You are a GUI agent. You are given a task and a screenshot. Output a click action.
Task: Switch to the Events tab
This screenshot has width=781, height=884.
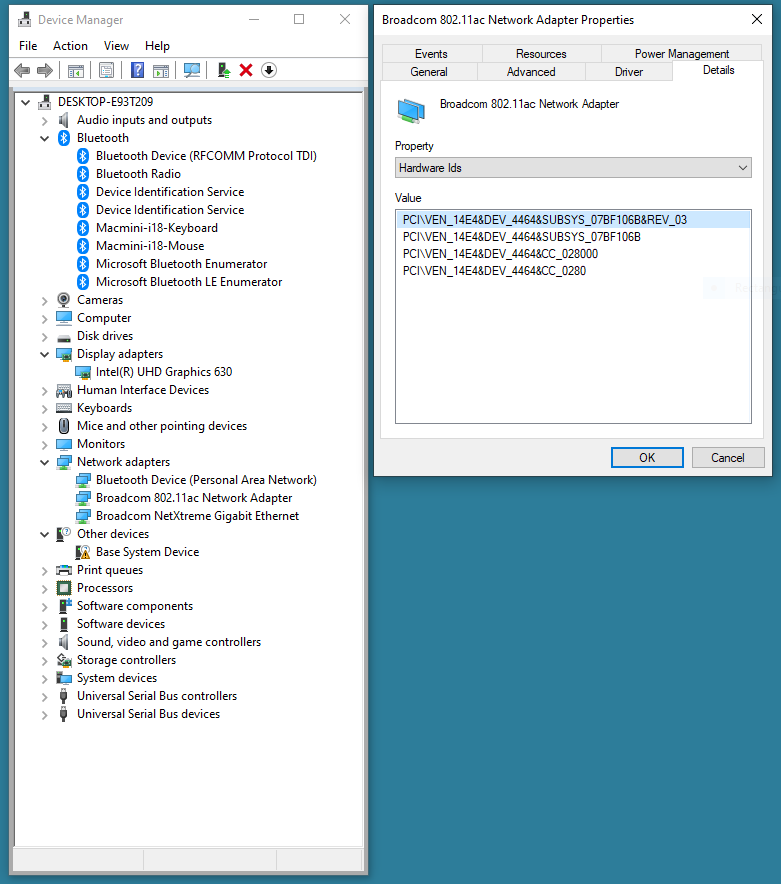(431, 54)
